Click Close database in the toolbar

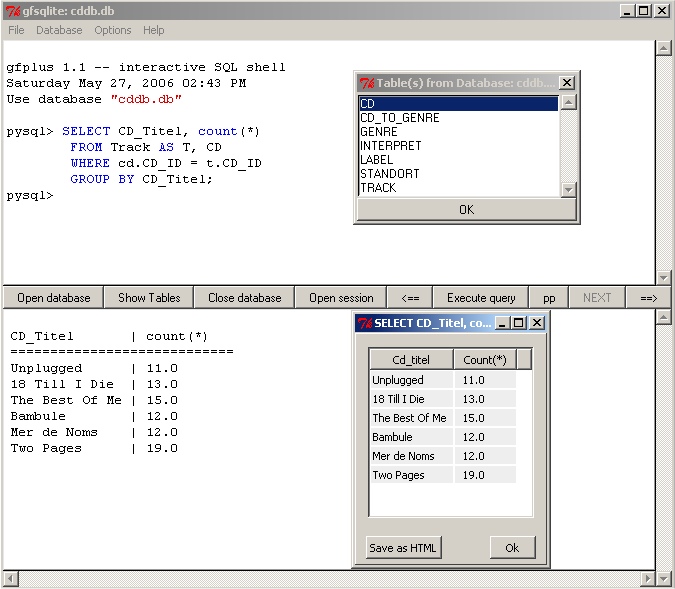coord(245,297)
